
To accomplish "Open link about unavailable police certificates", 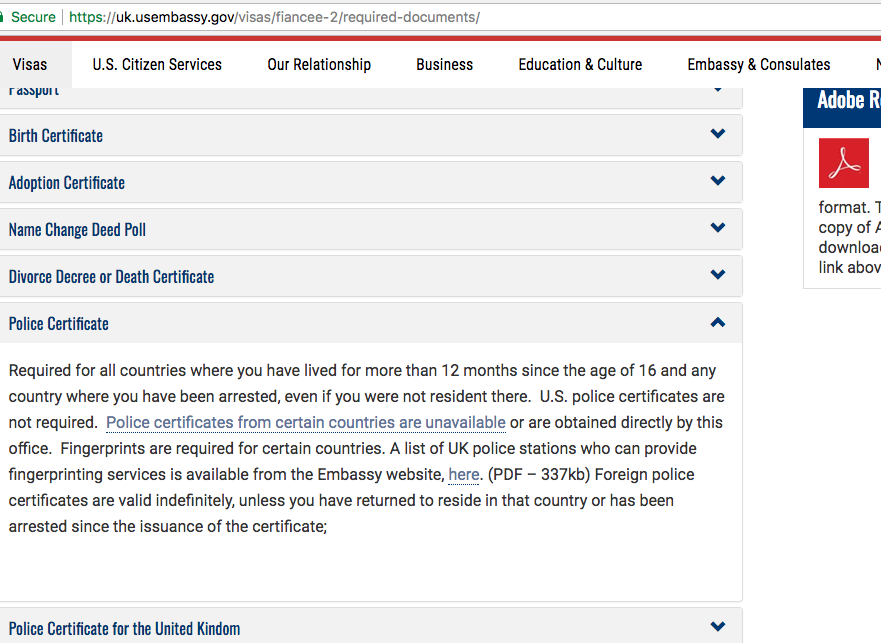I will 306,423.
